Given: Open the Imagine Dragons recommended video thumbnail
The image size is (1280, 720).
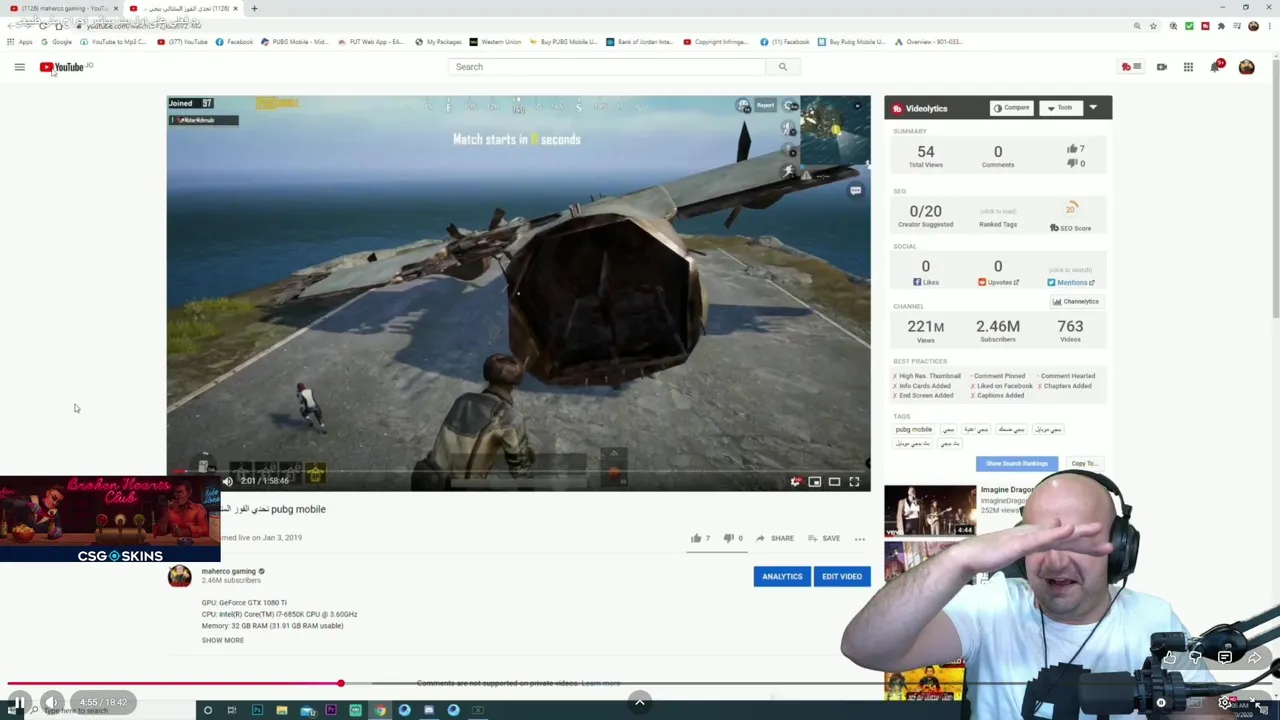Looking at the screenshot, I should (x=930, y=511).
